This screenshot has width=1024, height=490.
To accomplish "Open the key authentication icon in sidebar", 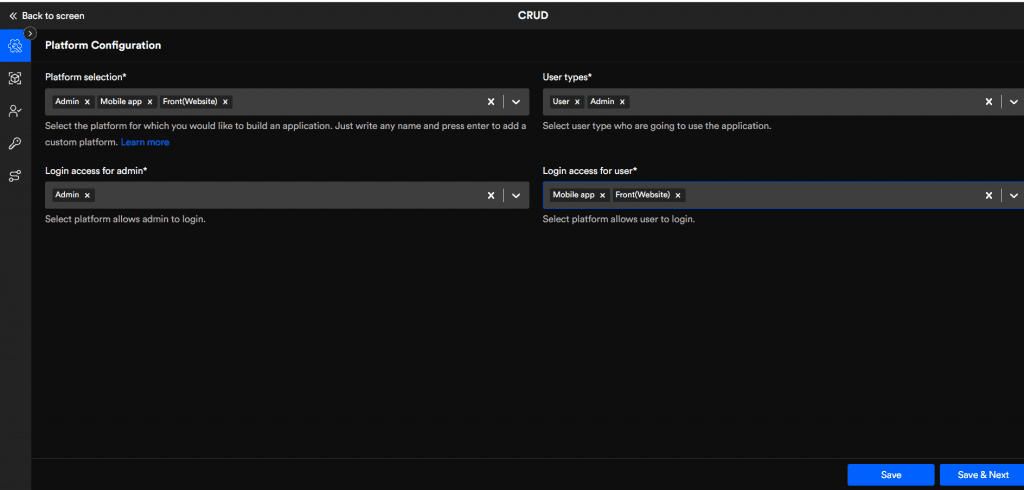I will pos(15,143).
